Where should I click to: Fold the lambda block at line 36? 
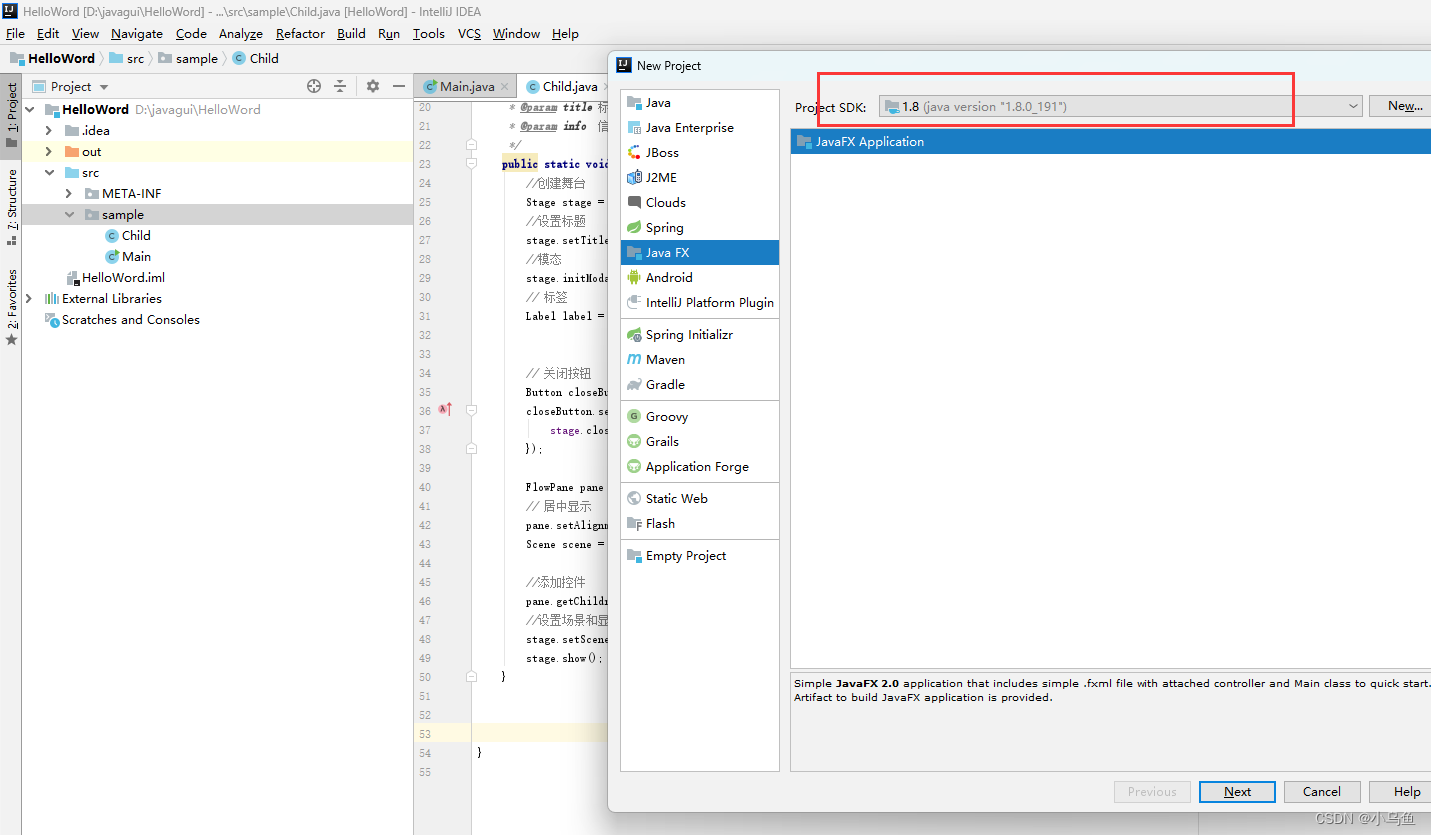click(x=471, y=411)
